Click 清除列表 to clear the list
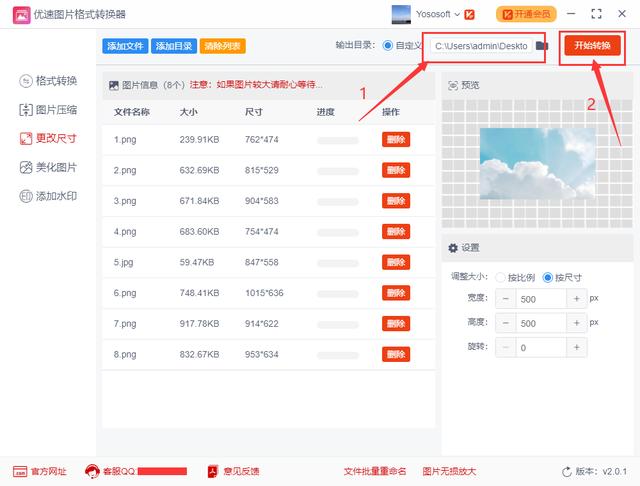The height and width of the screenshot is (486, 640). 222,46
